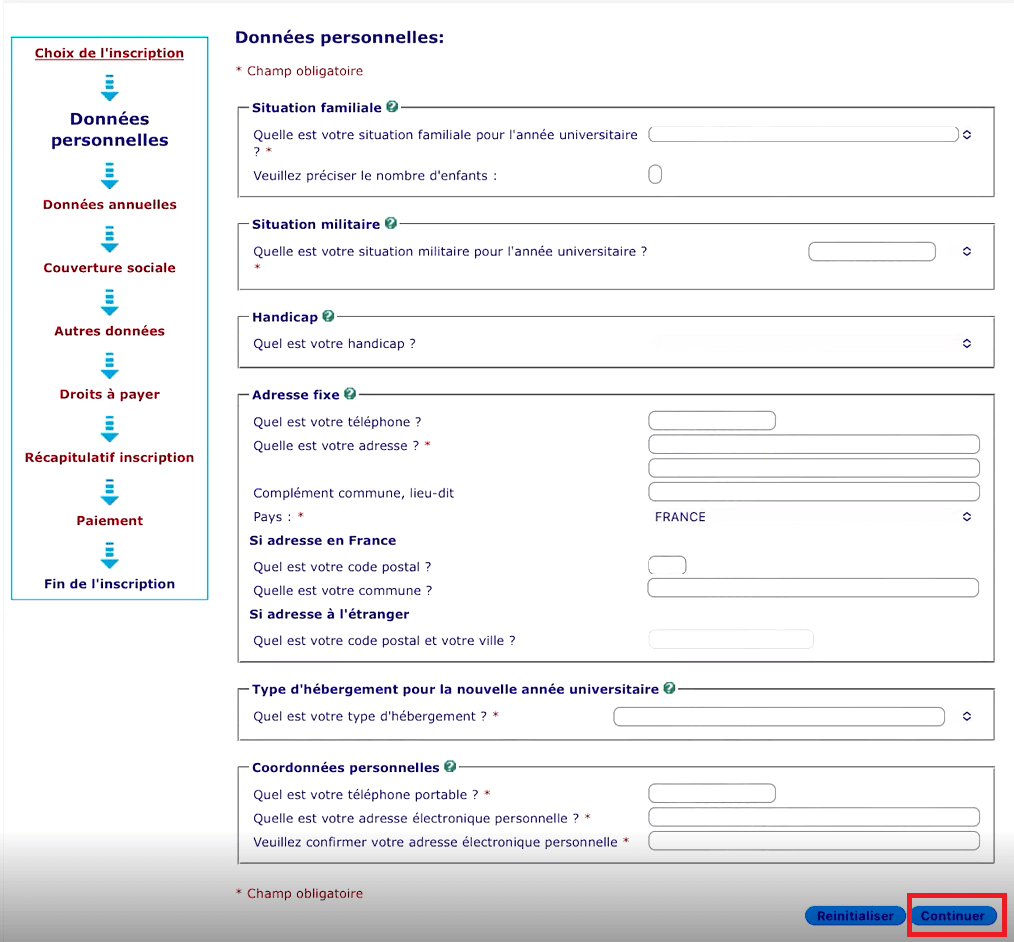
Task: Click the Continuer button
Action: pos(953,916)
